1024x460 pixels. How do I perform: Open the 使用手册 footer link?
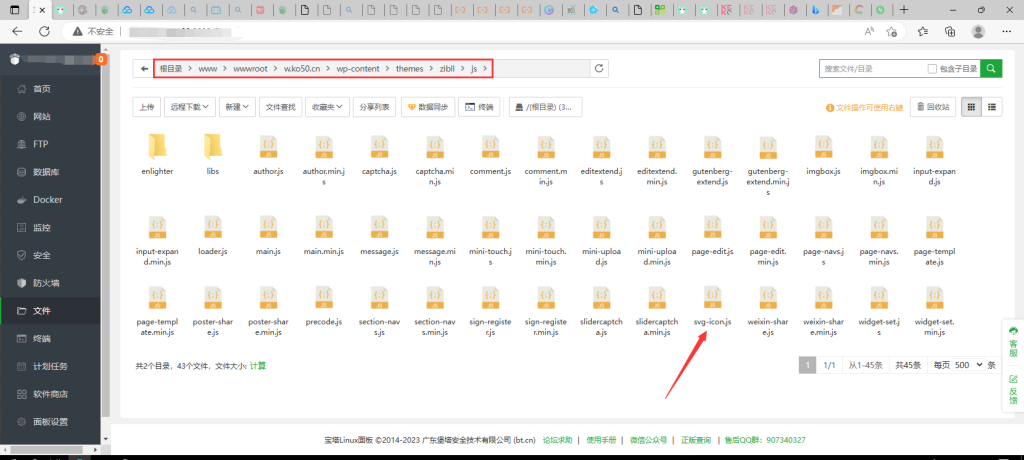coord(601,440)
